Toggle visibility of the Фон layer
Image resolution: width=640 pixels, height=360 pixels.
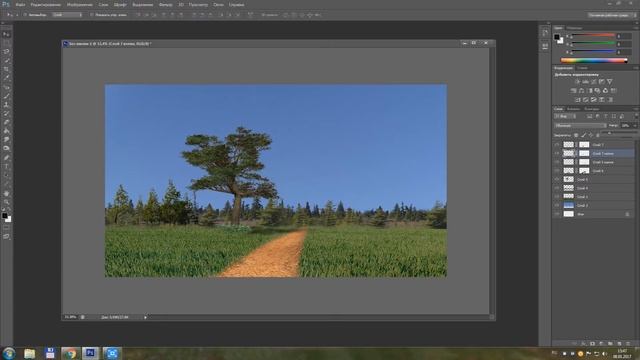click(557, 214)
